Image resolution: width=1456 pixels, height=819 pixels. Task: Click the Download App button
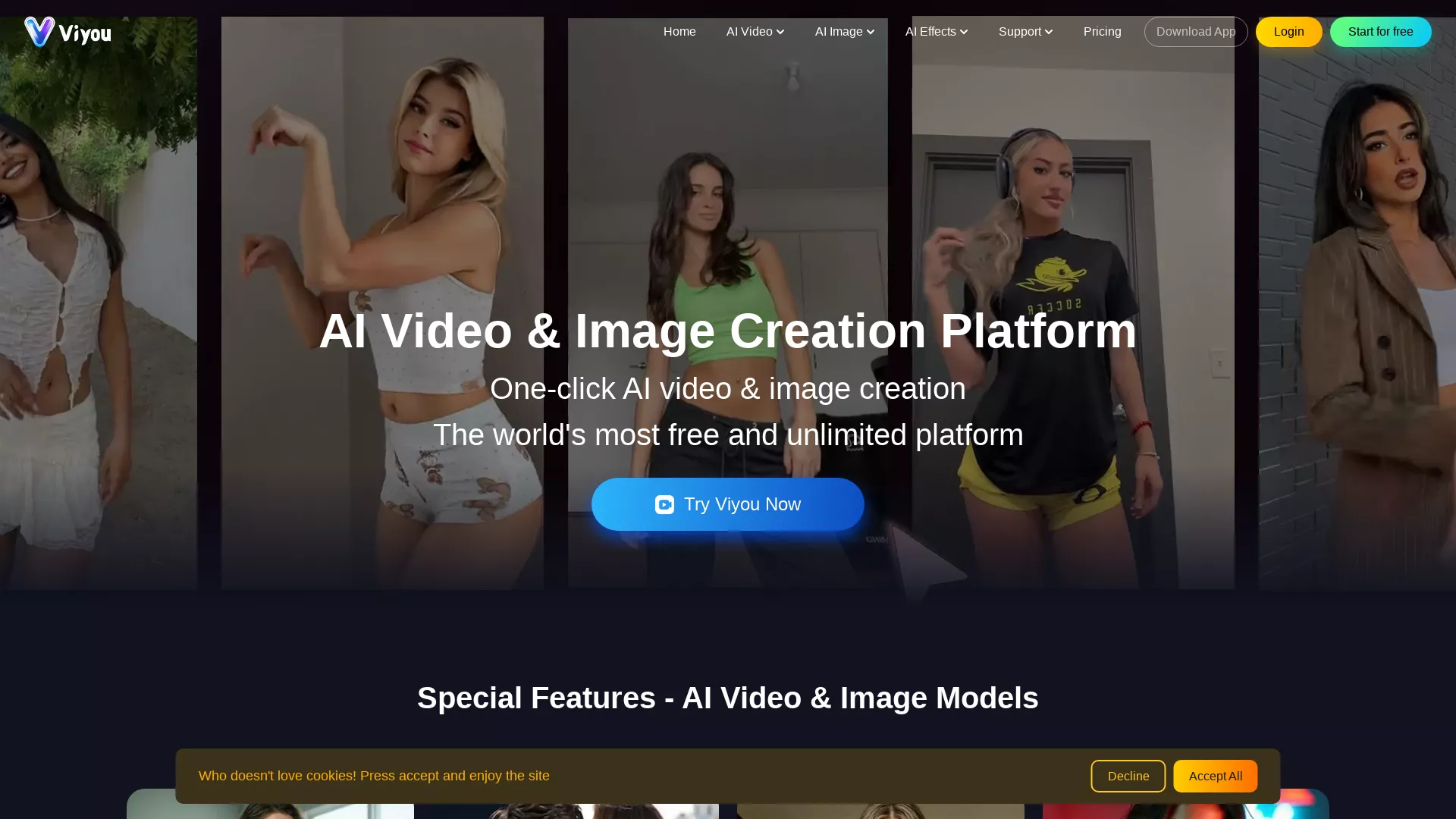click(x=1195, y=31)
